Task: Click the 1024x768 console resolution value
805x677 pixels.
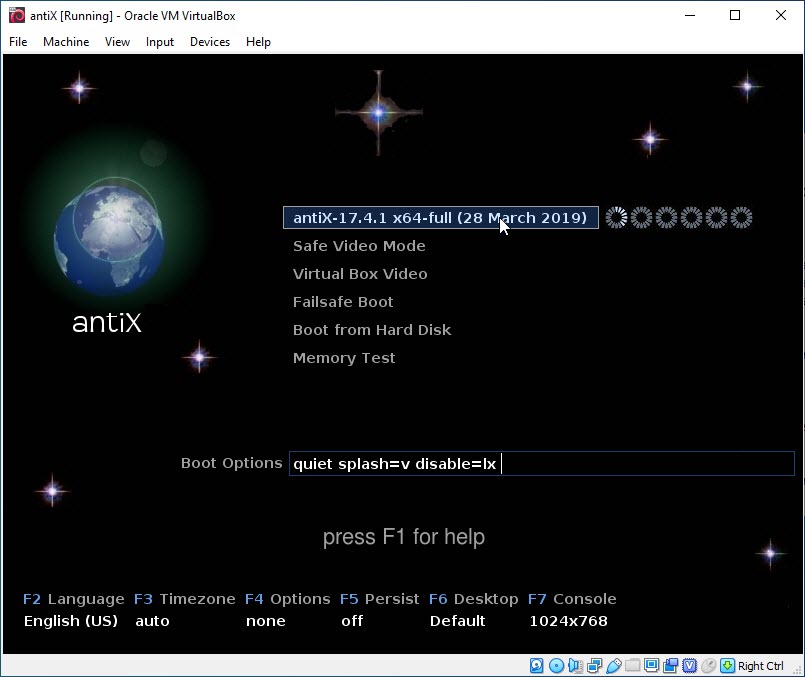Action: [568, 621]
